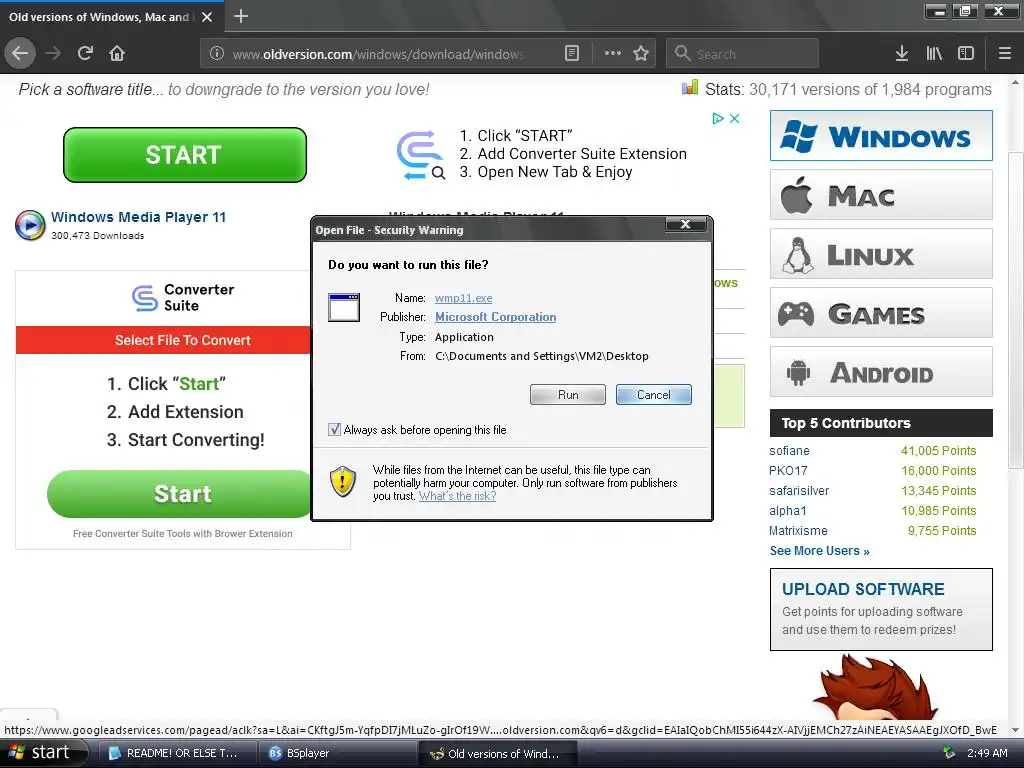Close the top ad with the X icon
Image resolution: width=1024 pixels, height=768 pixels.
click(x=735, y=118)
